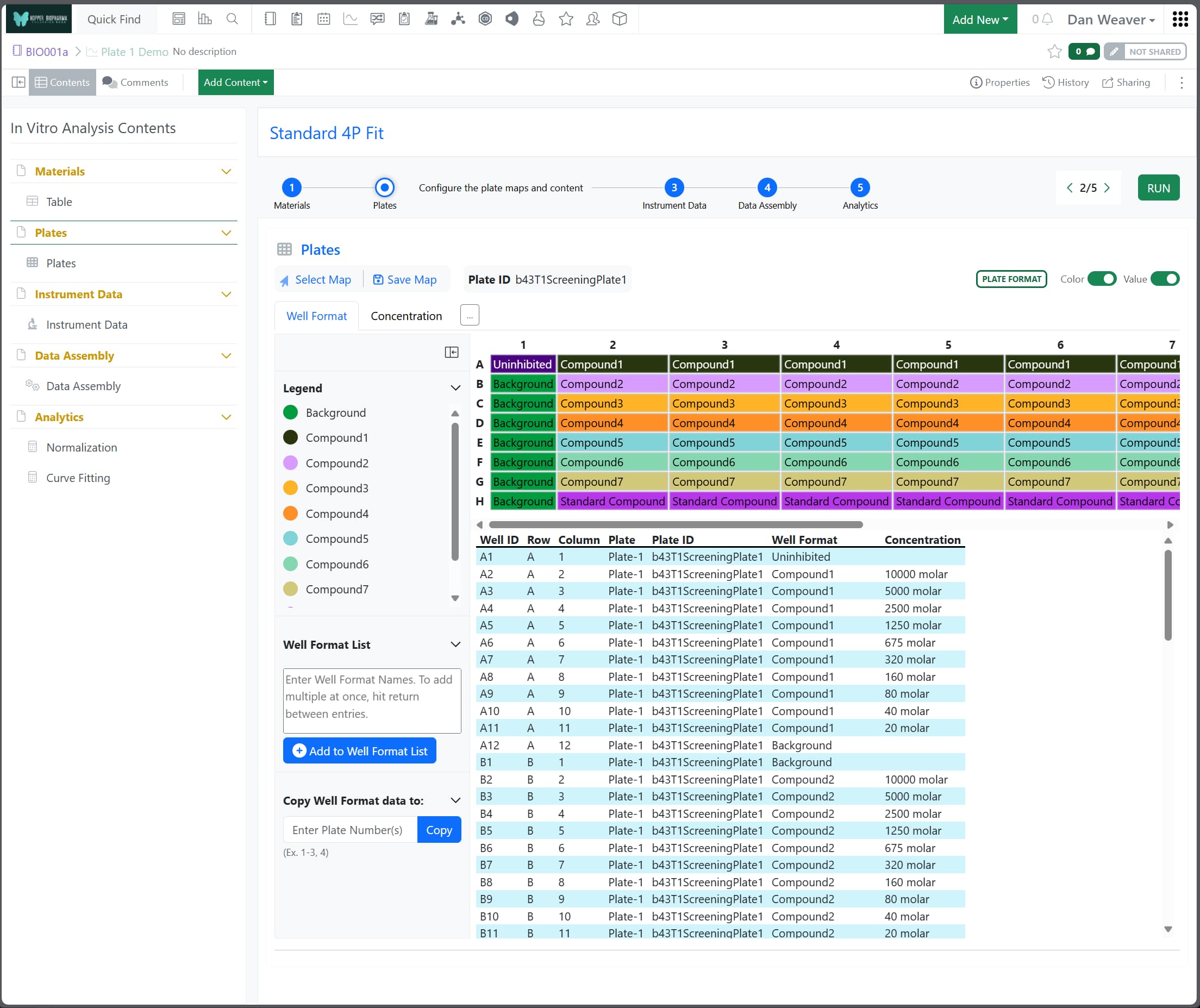Image resolution: width=1200 pixels, height=1008 pixels.
Task: Click the Compound3 orange legend swatch
Action: (x=290, y=488)
